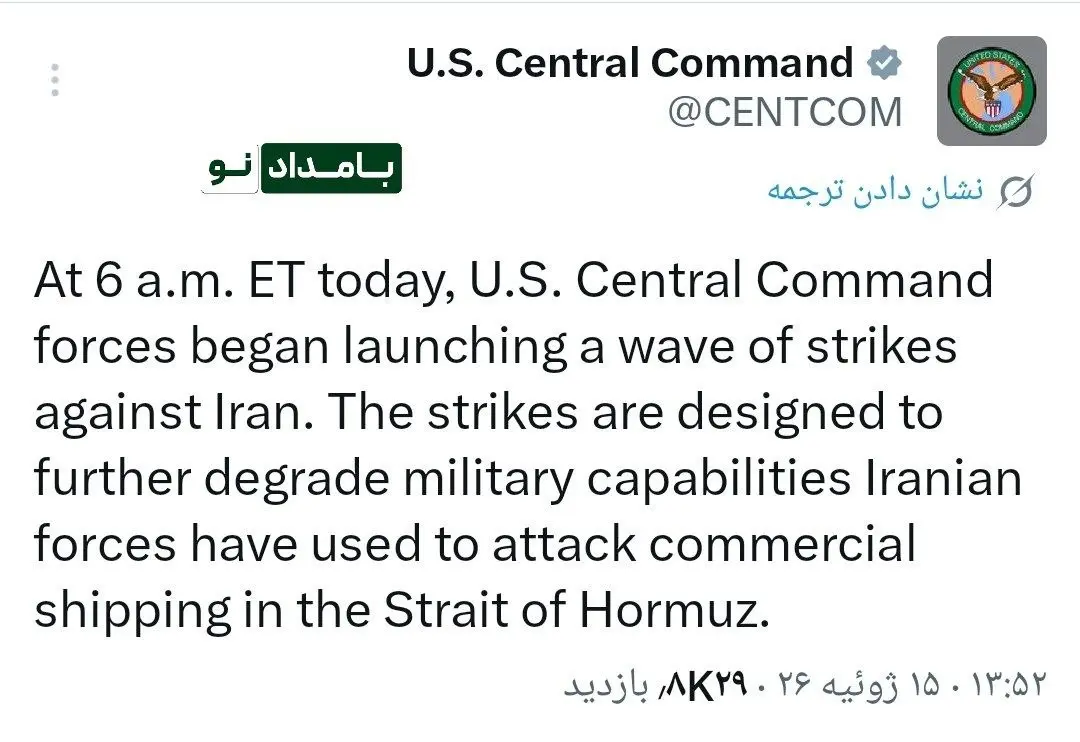The width and height of the screenshot is (1080, 742).
Task: Click the 13:52 post time
Action: pos(1008,685)
